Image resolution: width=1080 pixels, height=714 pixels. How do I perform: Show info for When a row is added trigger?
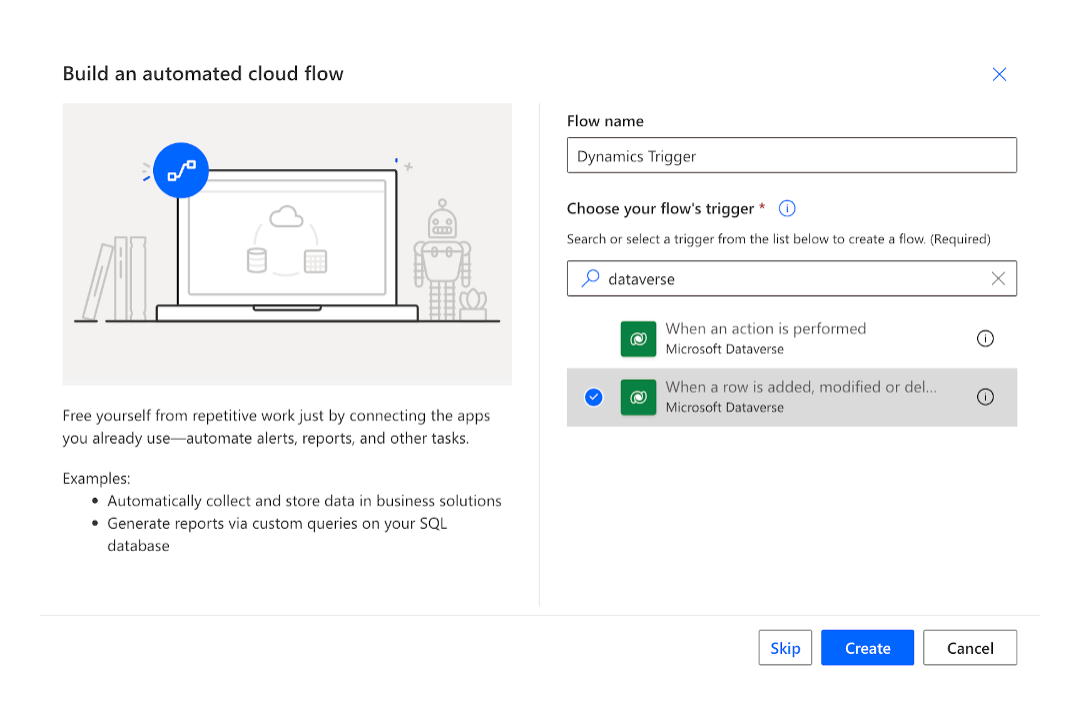(985, 397)
